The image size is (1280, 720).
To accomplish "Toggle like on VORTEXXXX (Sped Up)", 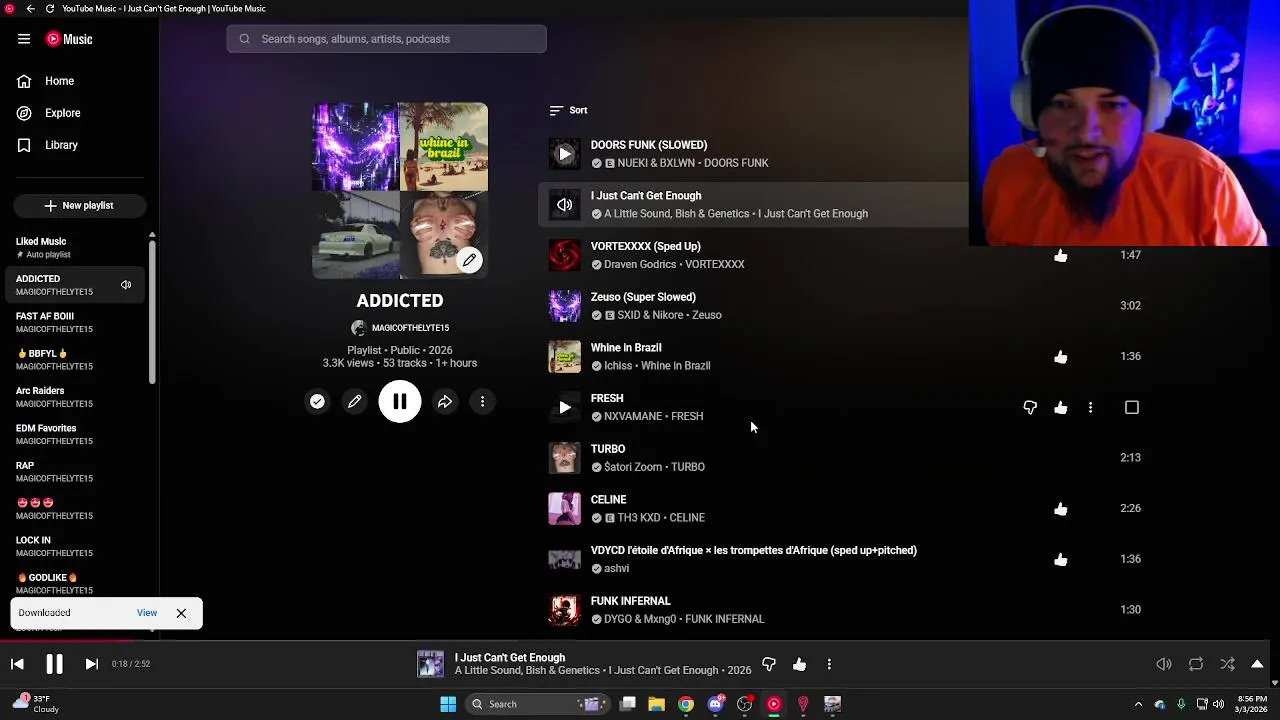I will pyautogui.click(x=1060, y=256).
